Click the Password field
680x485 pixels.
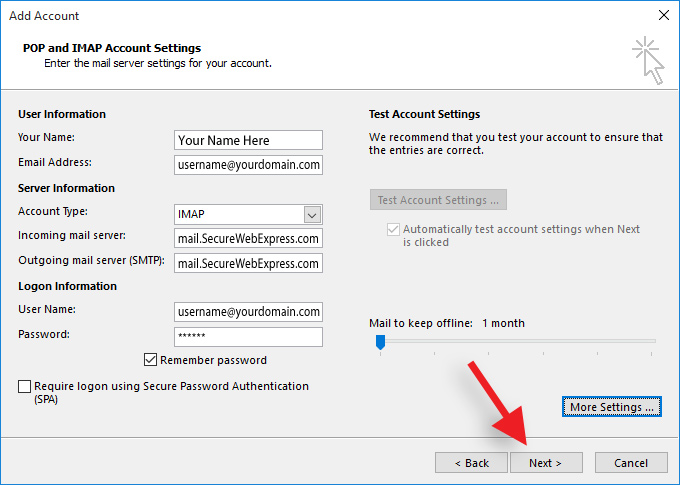click(248, 337)
